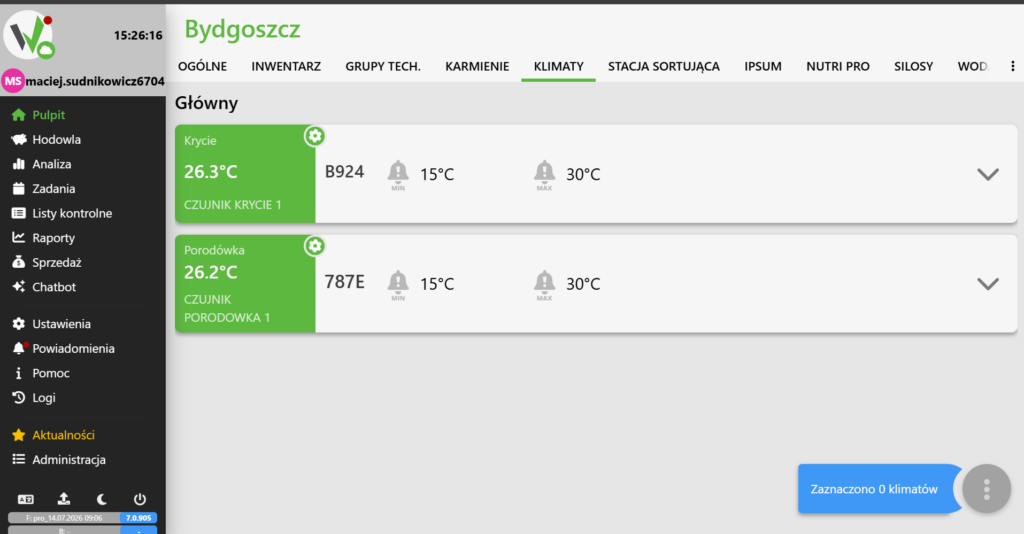The image size is (1024, 534).
Task: Open settings gear on Krycie card
Action: pos(315,136)
